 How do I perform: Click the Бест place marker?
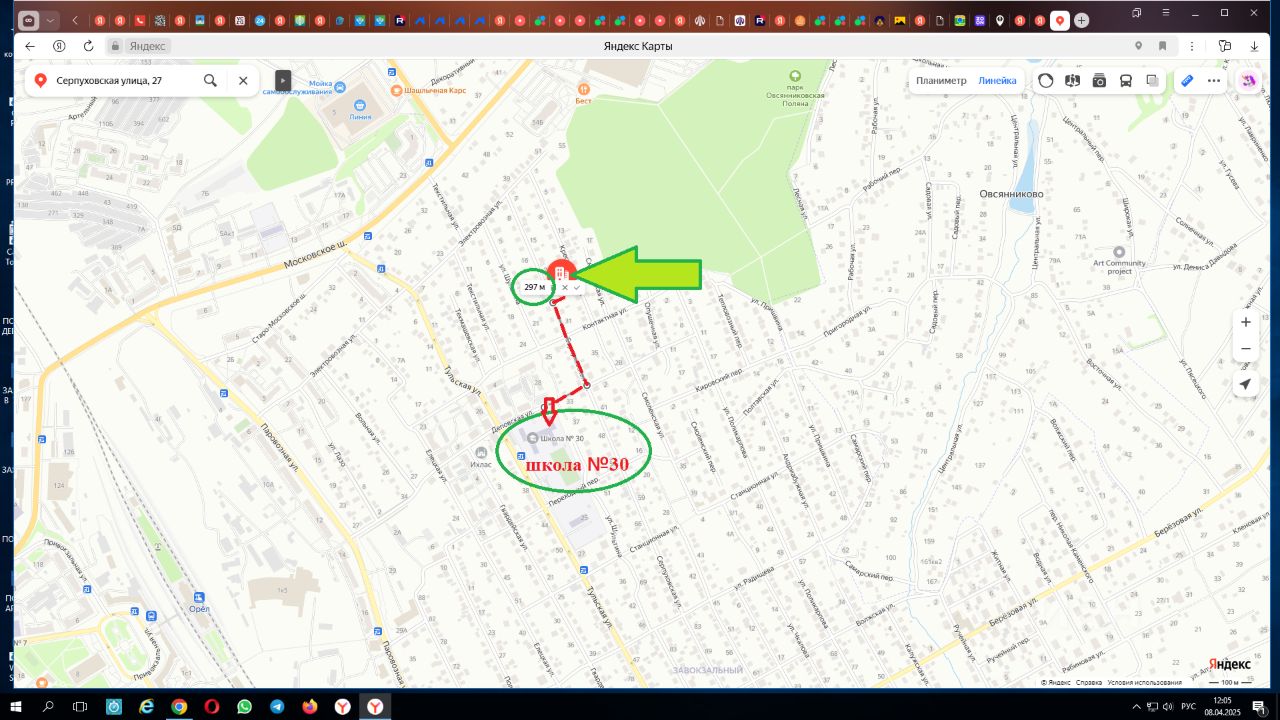coord(584,92)
